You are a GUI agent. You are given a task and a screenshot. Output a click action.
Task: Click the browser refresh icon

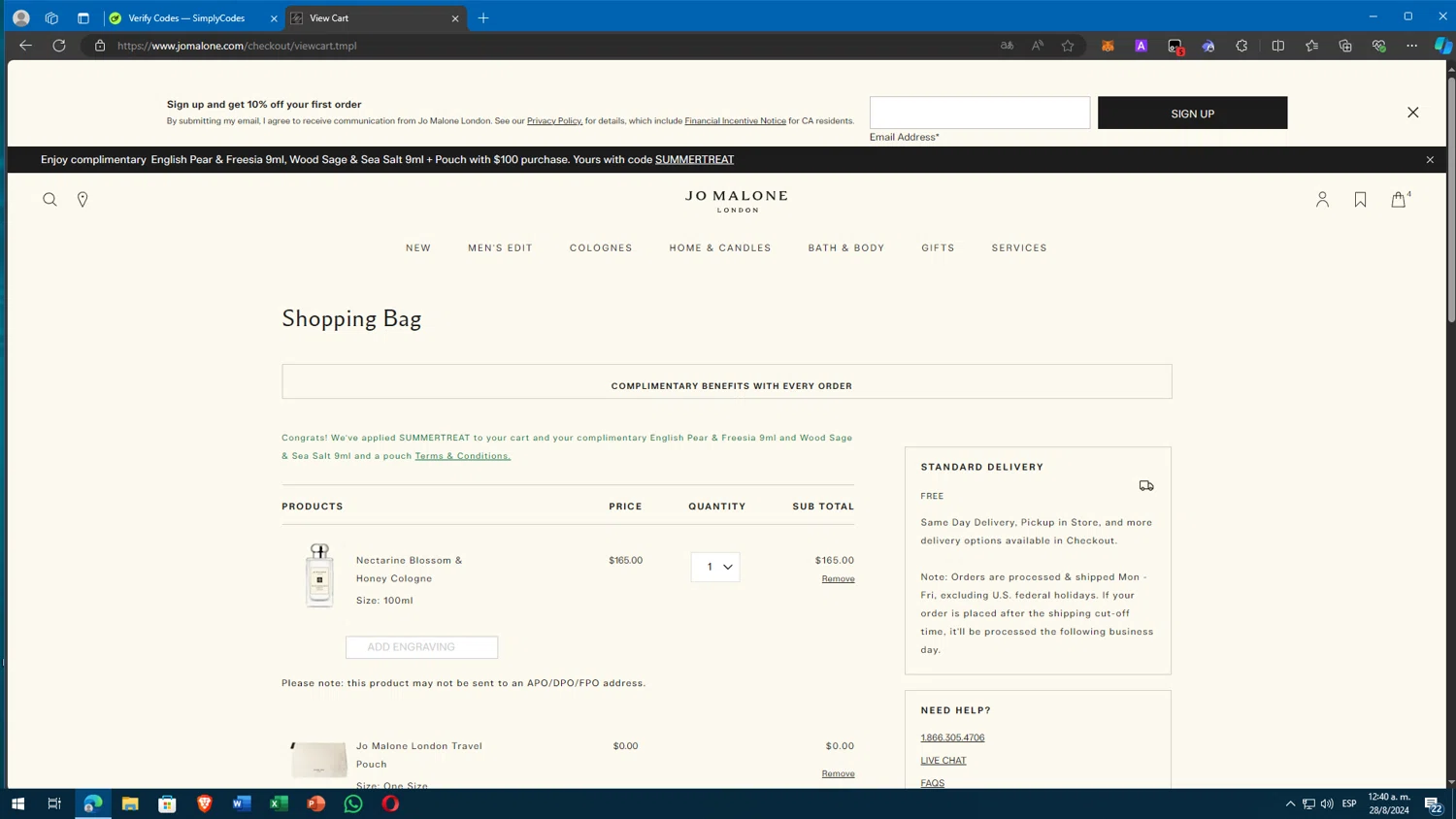[x=59, y=46]
